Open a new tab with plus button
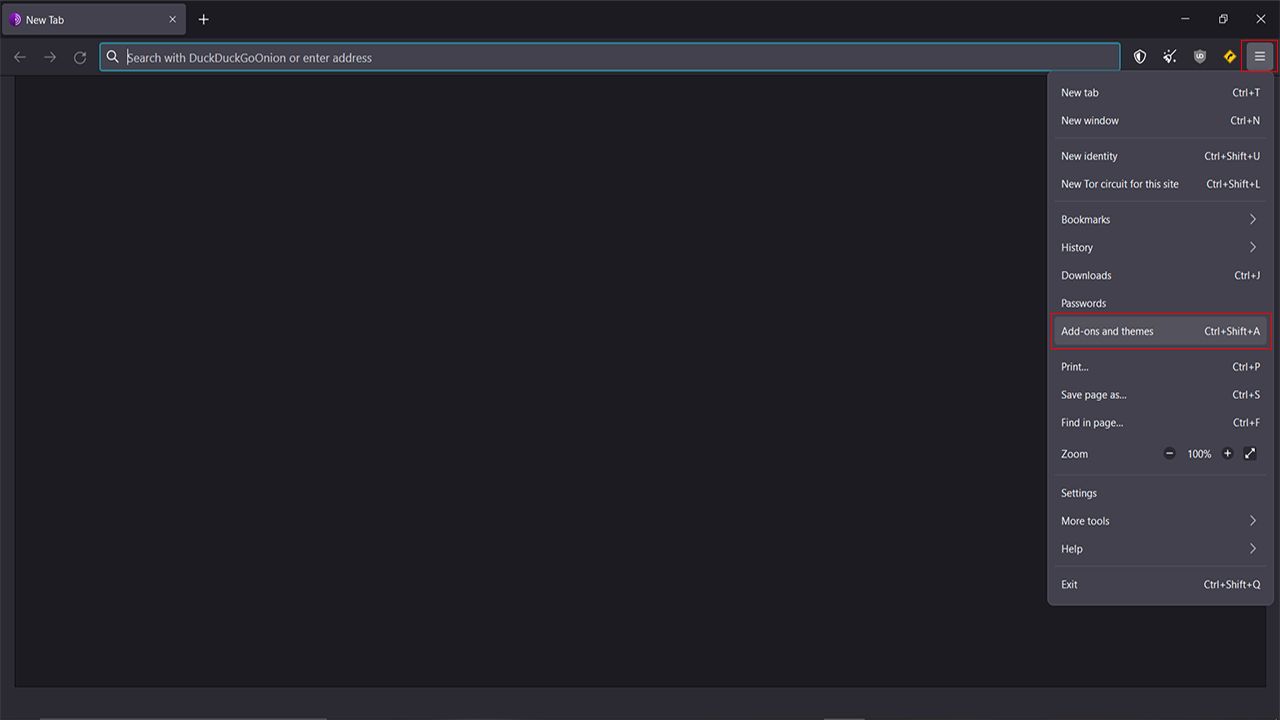Viewport: 1280px width, 720px height. point(204,19)
